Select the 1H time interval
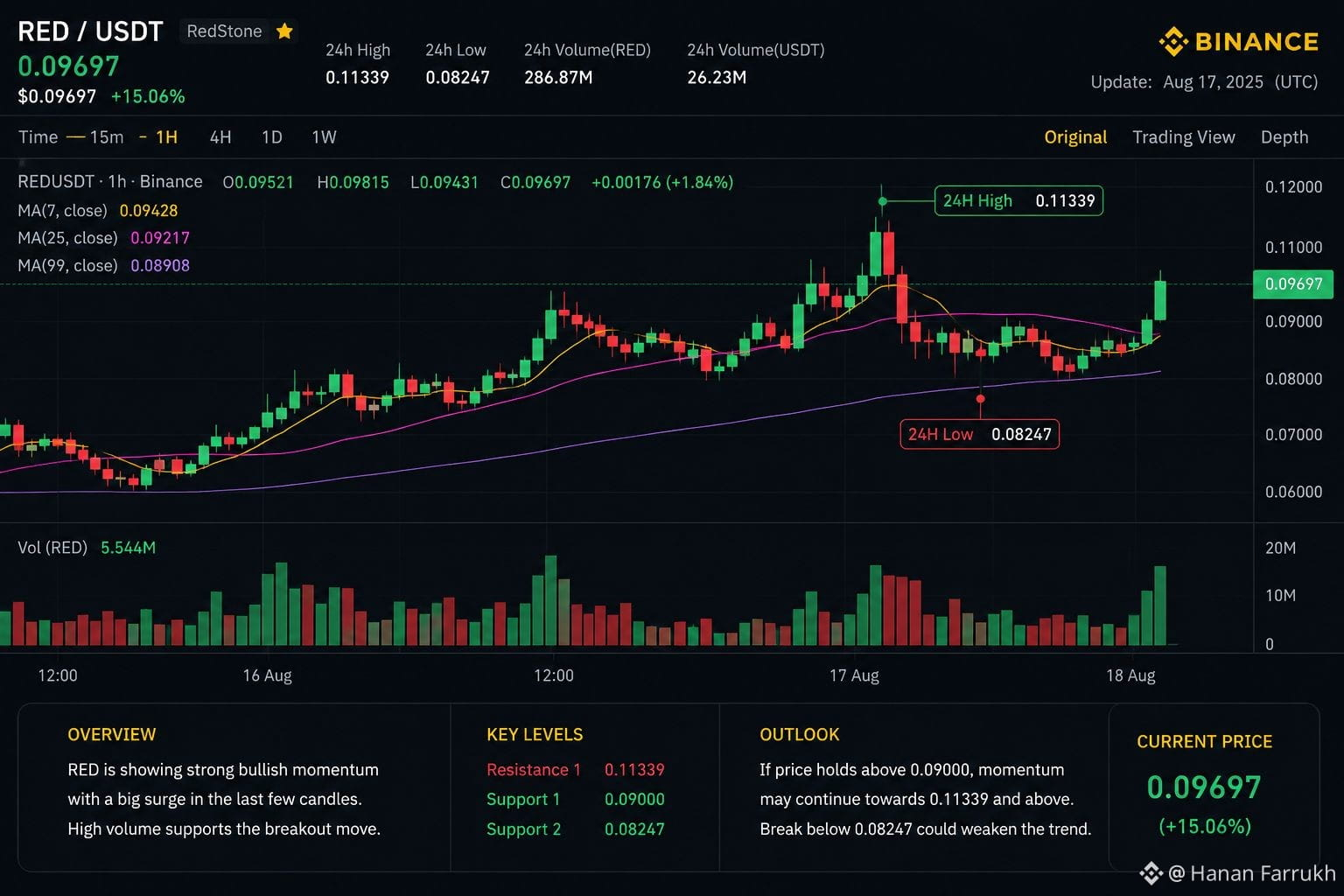This screenshot has height=896, width=1344. coord(166,137)
